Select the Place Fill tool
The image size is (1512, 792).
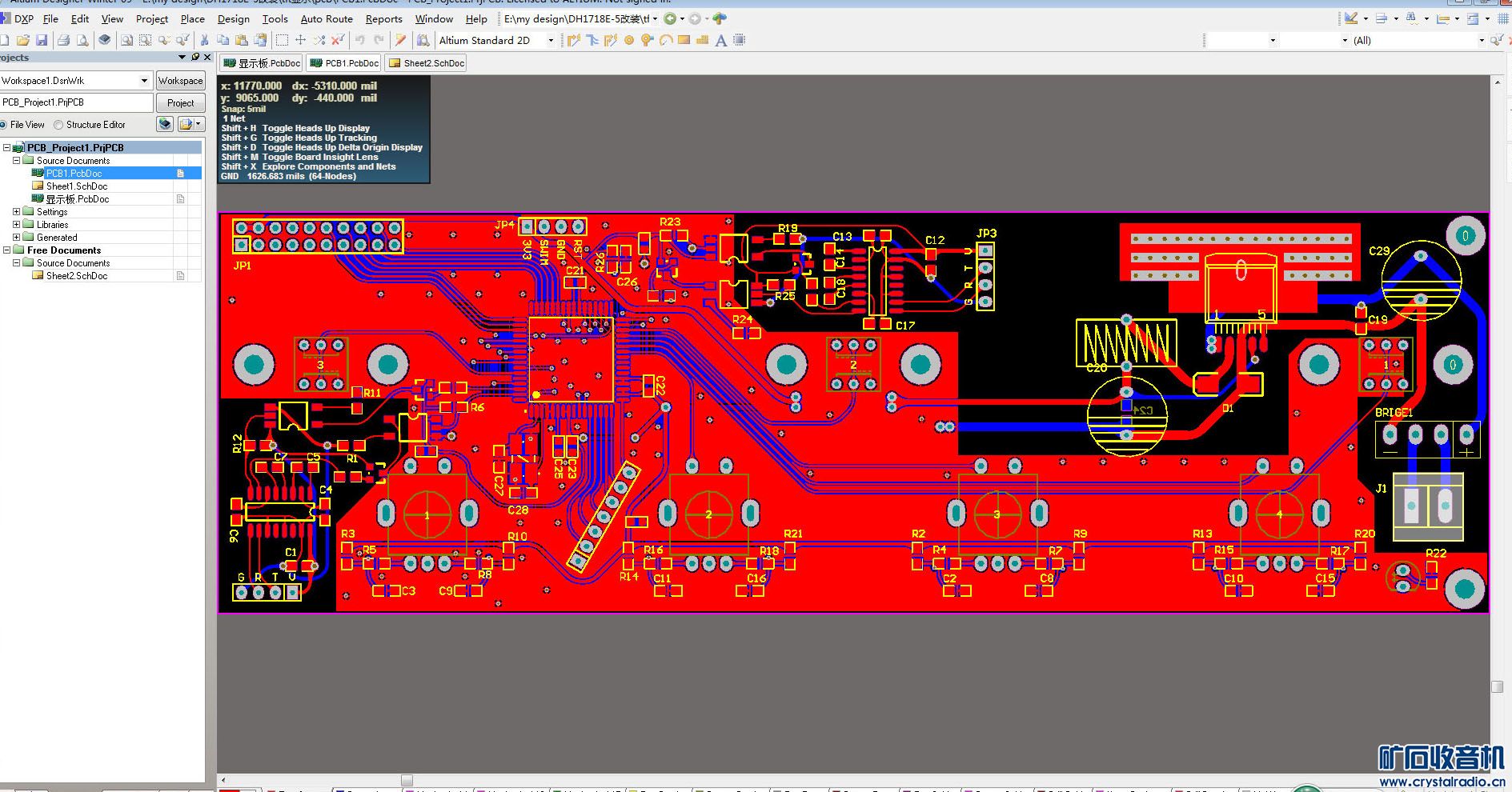[x=684, y=40]
